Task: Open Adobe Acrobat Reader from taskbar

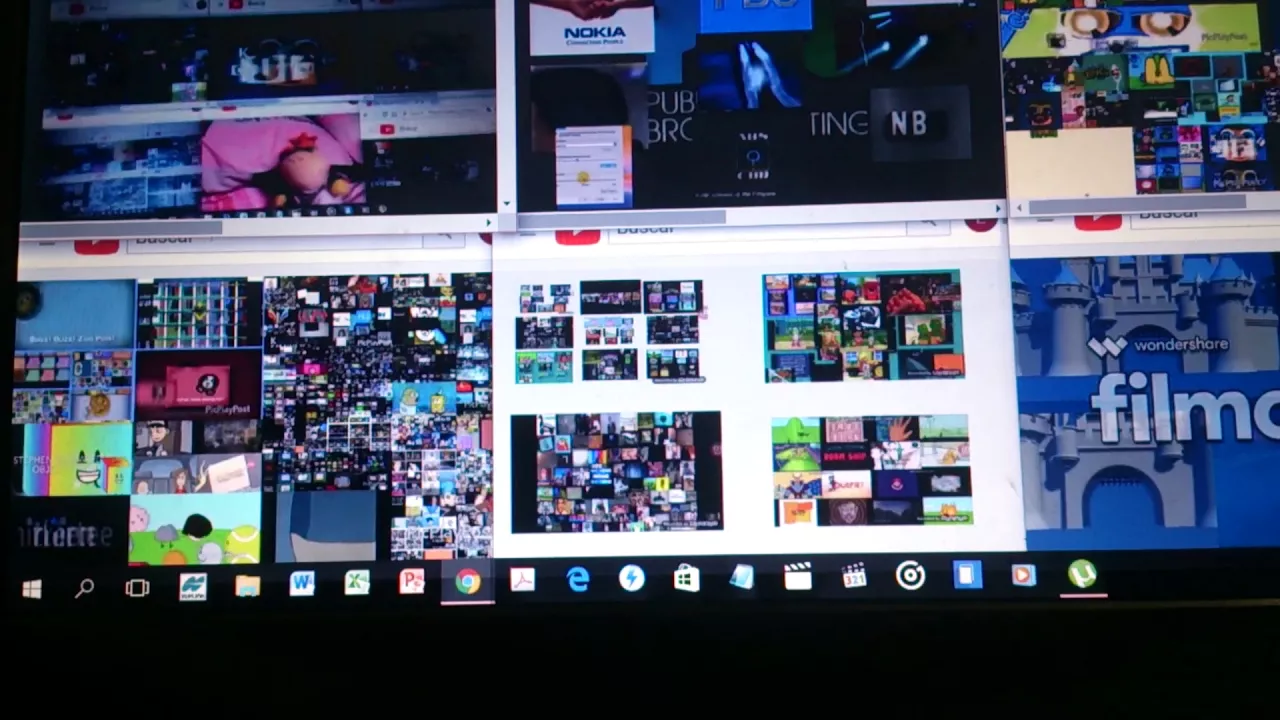Action: click(x=522, y=579)
